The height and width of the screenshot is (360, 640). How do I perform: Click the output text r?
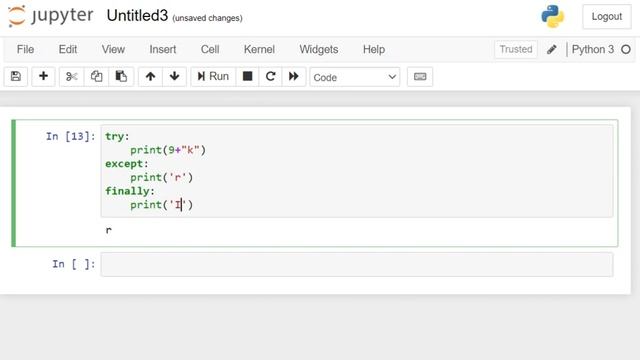point(109,230)
